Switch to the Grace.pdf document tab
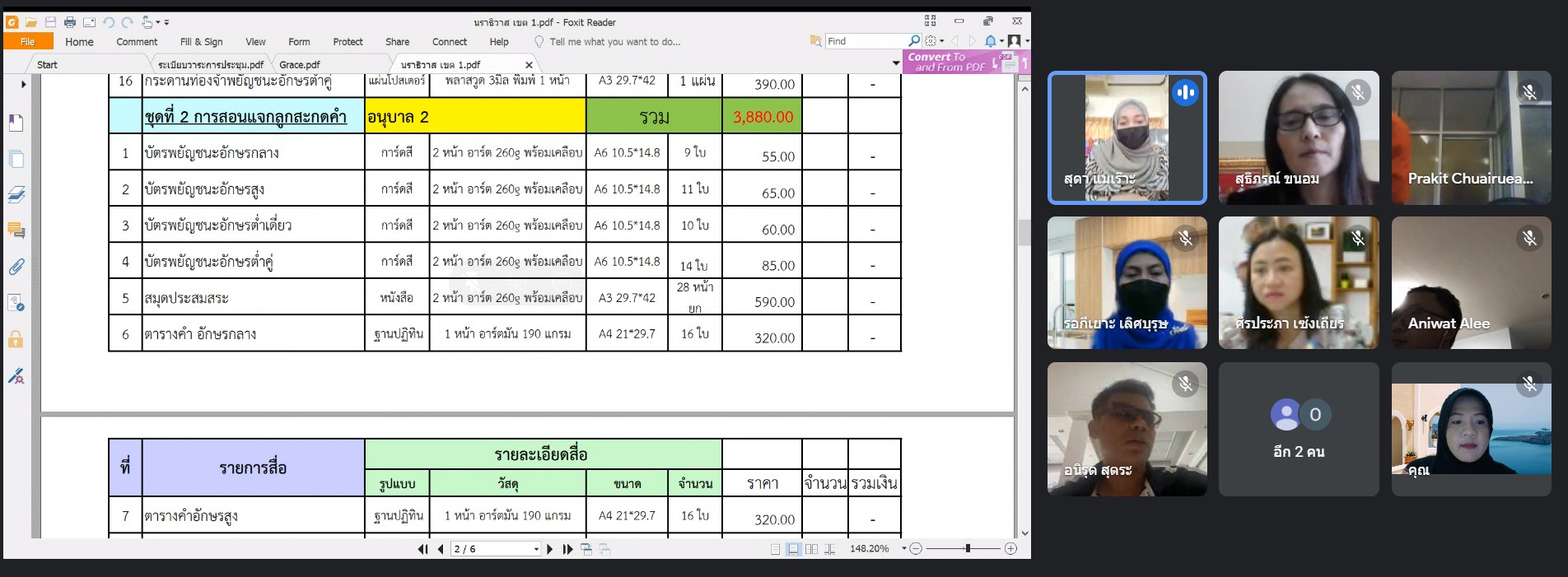 [300, 64]
